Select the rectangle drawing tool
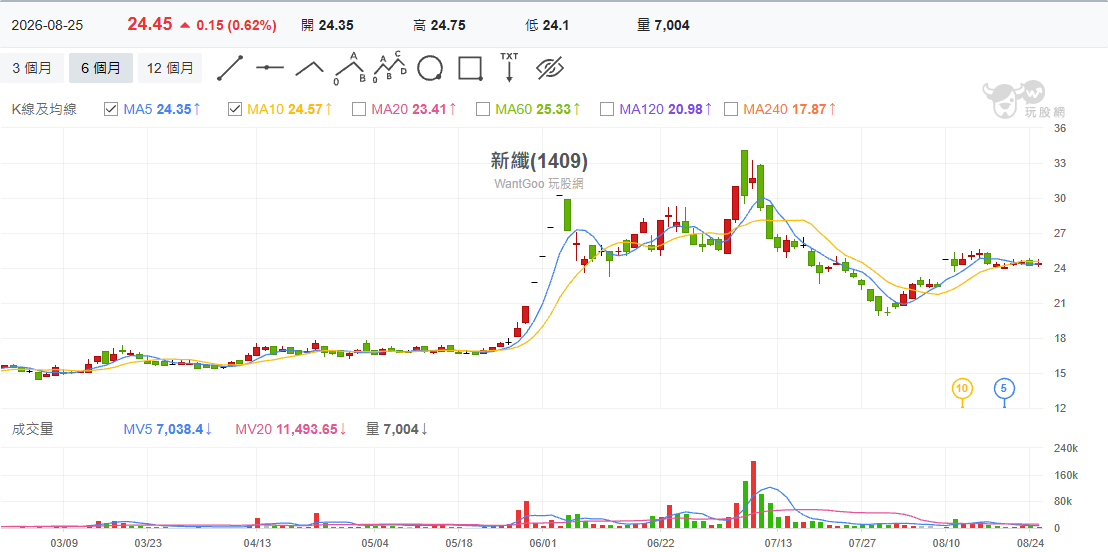1108x552 pixels. [470, 68]
